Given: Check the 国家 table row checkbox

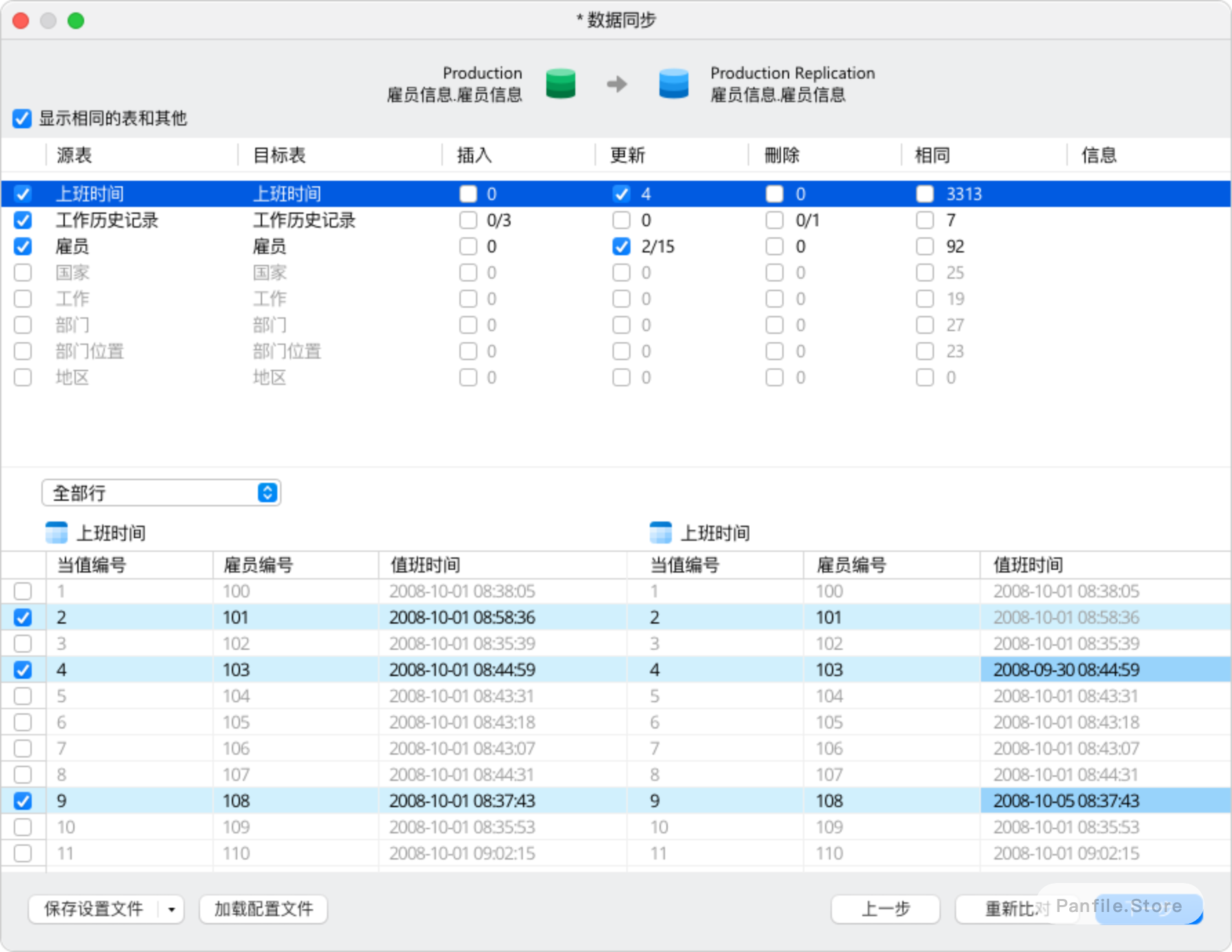Looking at the screenshot, I should (x=23, y=272).
